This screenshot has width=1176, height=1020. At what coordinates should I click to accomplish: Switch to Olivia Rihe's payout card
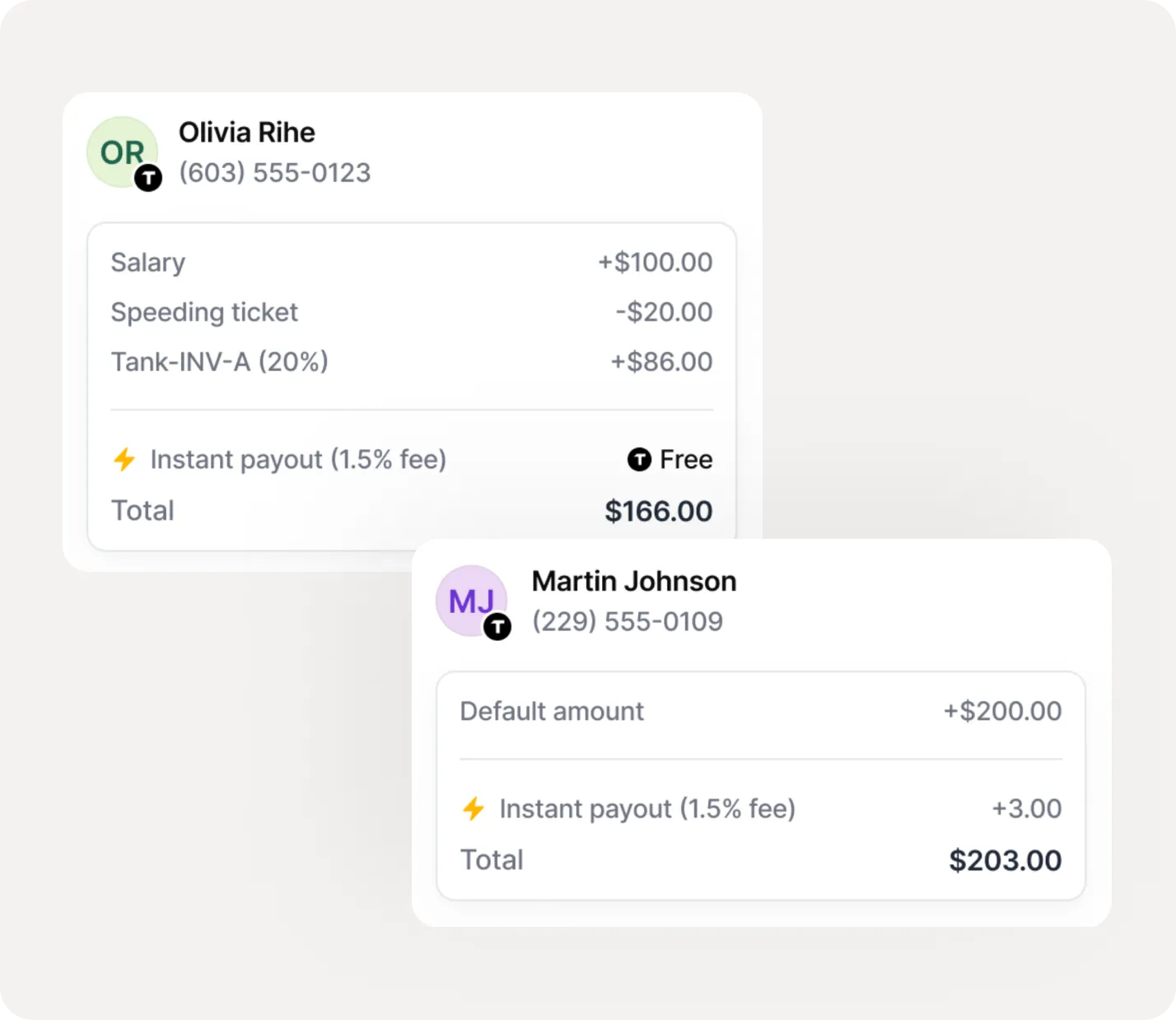pyautogui.click(x=246, y=132)
